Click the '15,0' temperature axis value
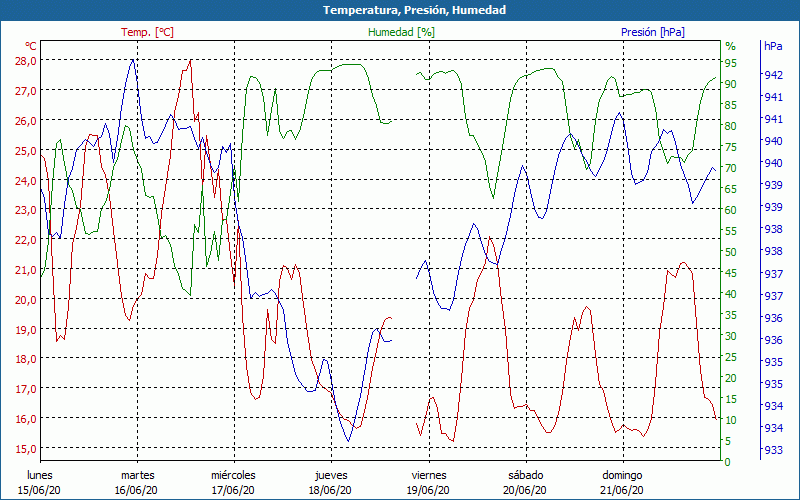The height and width of the screenshot is (500, 800). [x=26, y=449]
